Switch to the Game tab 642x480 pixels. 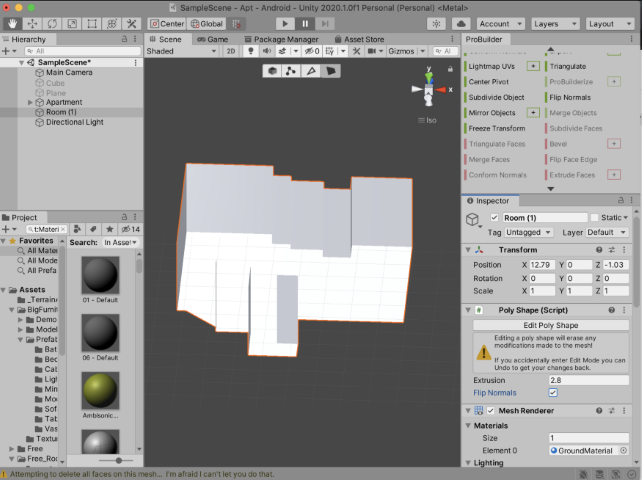click(x=213, y=39)
